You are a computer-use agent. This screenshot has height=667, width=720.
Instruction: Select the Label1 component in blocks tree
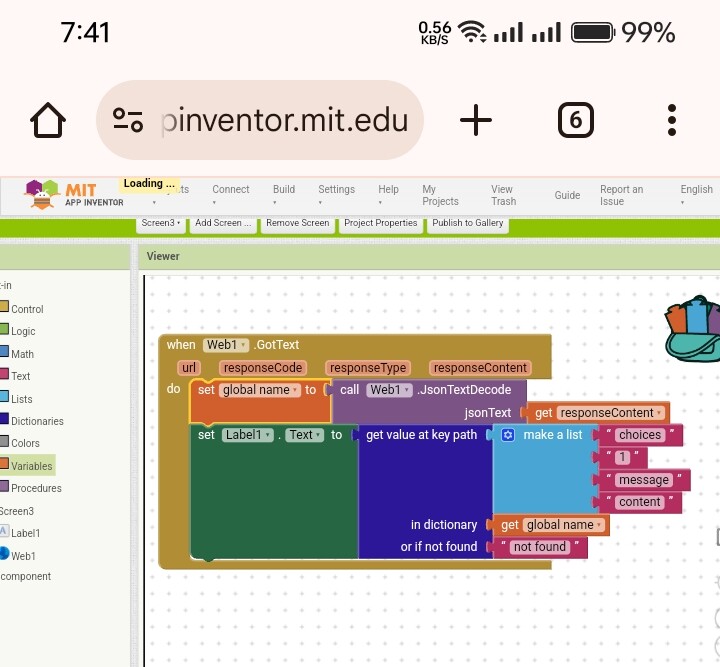coord(25,533)
